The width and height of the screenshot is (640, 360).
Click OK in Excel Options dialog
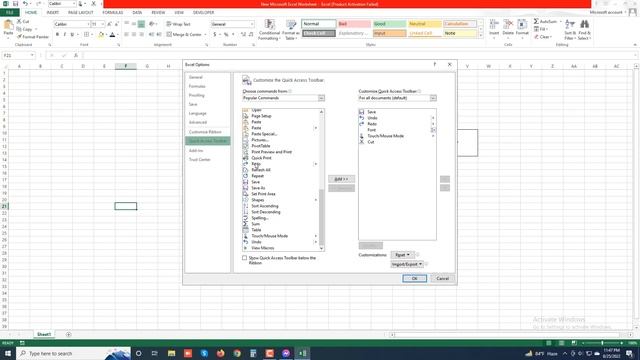point(414,278)
